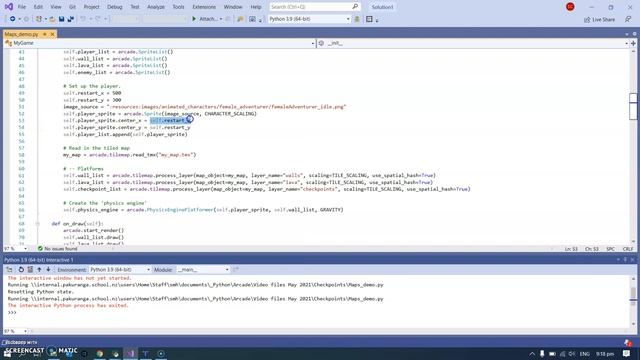The image size is (640, 360).
Task: Click the feedback icon beside Live Share
Action: [x=628, y=20]
